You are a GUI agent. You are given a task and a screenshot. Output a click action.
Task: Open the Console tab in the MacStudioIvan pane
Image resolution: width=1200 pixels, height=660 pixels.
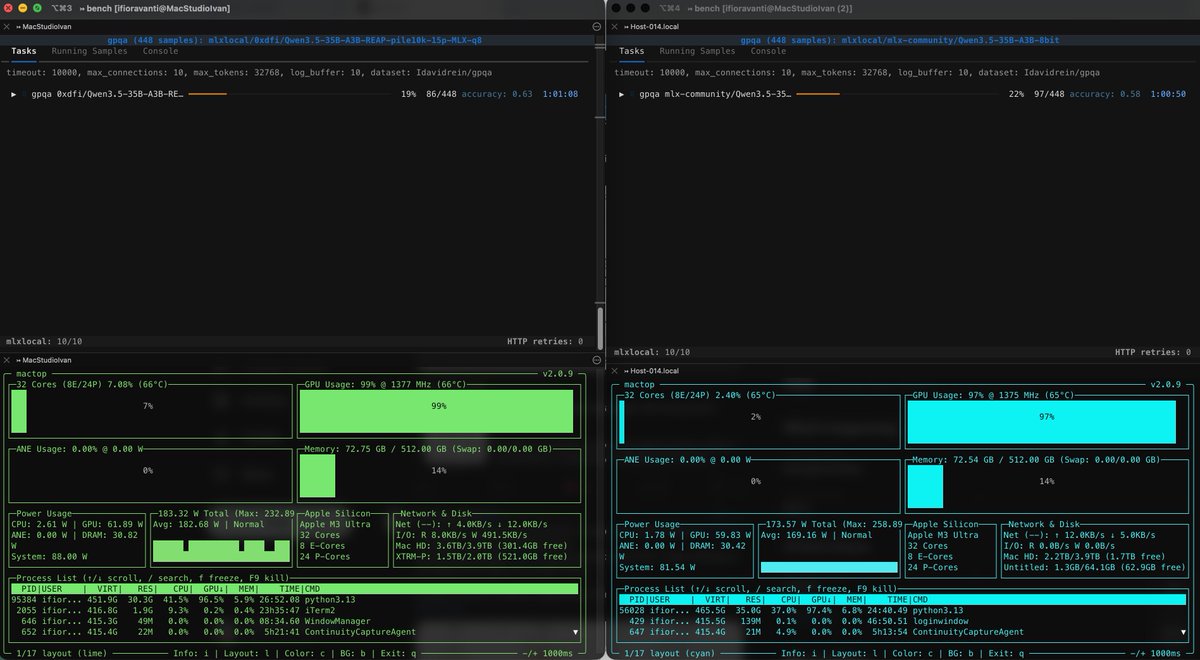(x=160, y=50)
